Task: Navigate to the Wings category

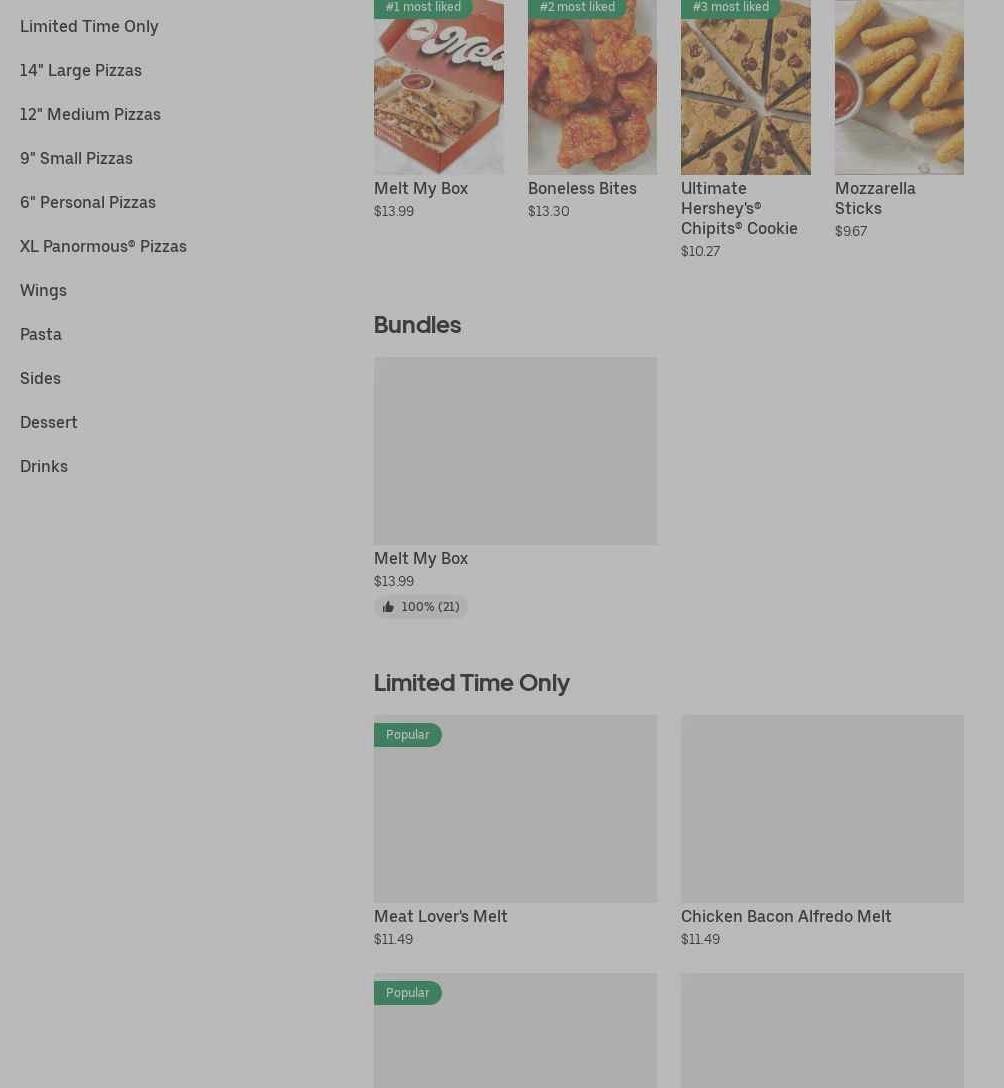Action: pyautogui.click(x=43, y=290)
